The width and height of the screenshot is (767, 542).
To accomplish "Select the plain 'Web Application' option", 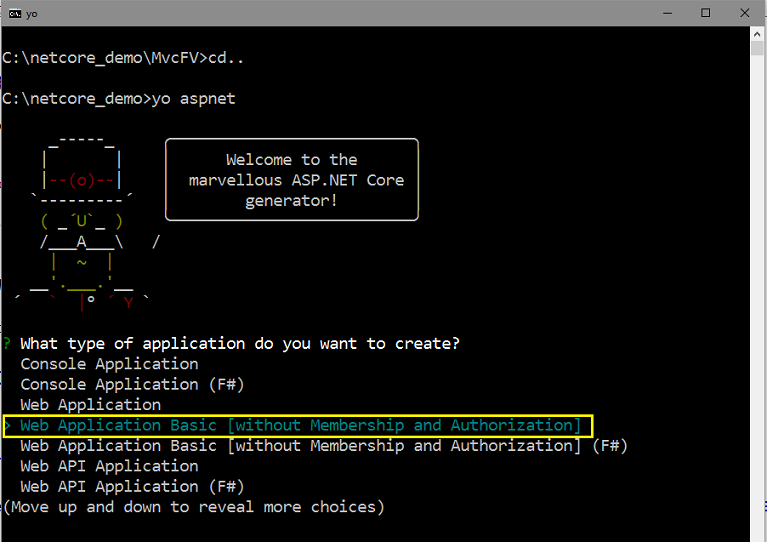I will pyautogui.click(x=90, y=406).
